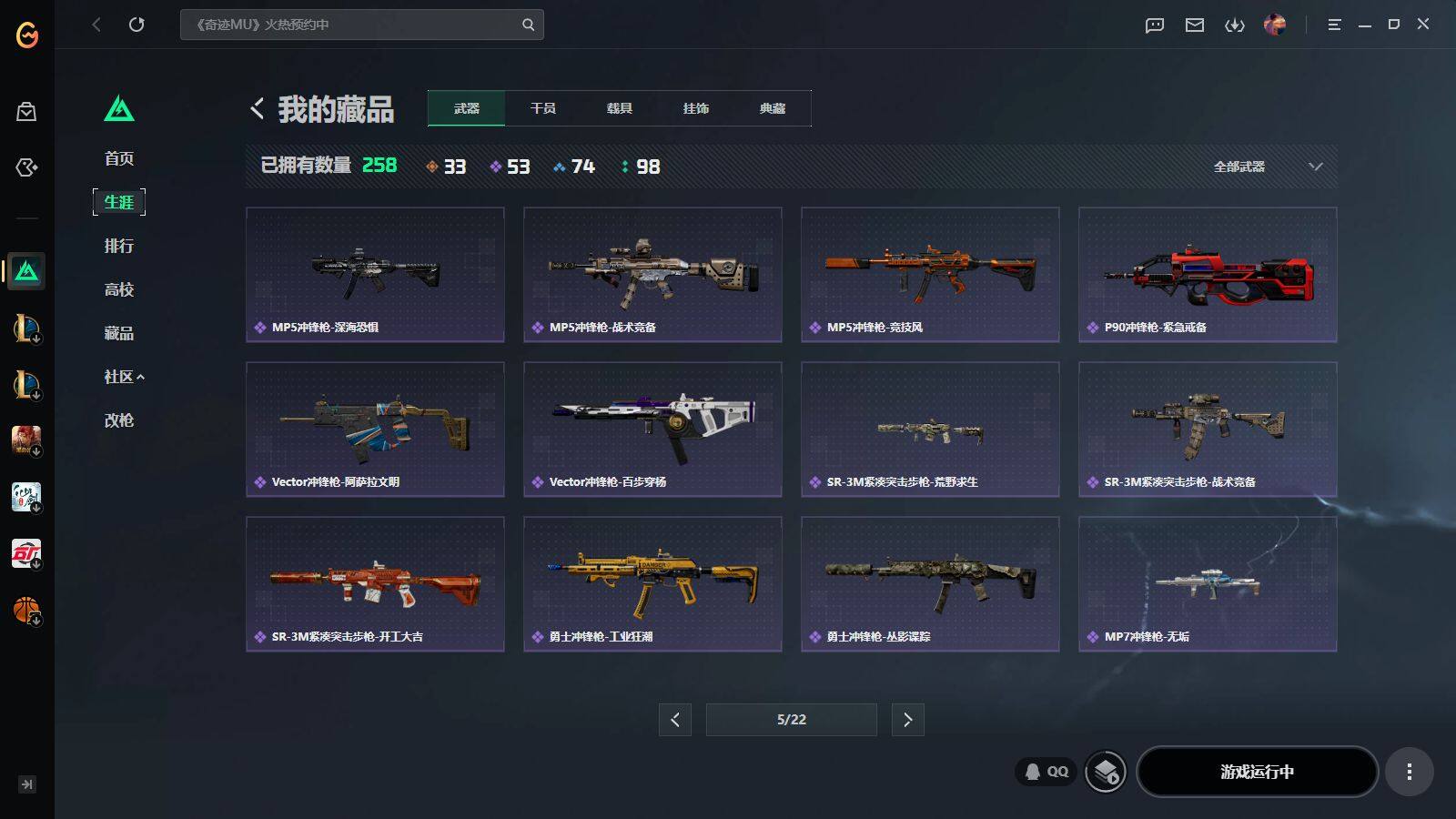Switch to the 载具 tab
1456x819 pixels.
point(620,108)
